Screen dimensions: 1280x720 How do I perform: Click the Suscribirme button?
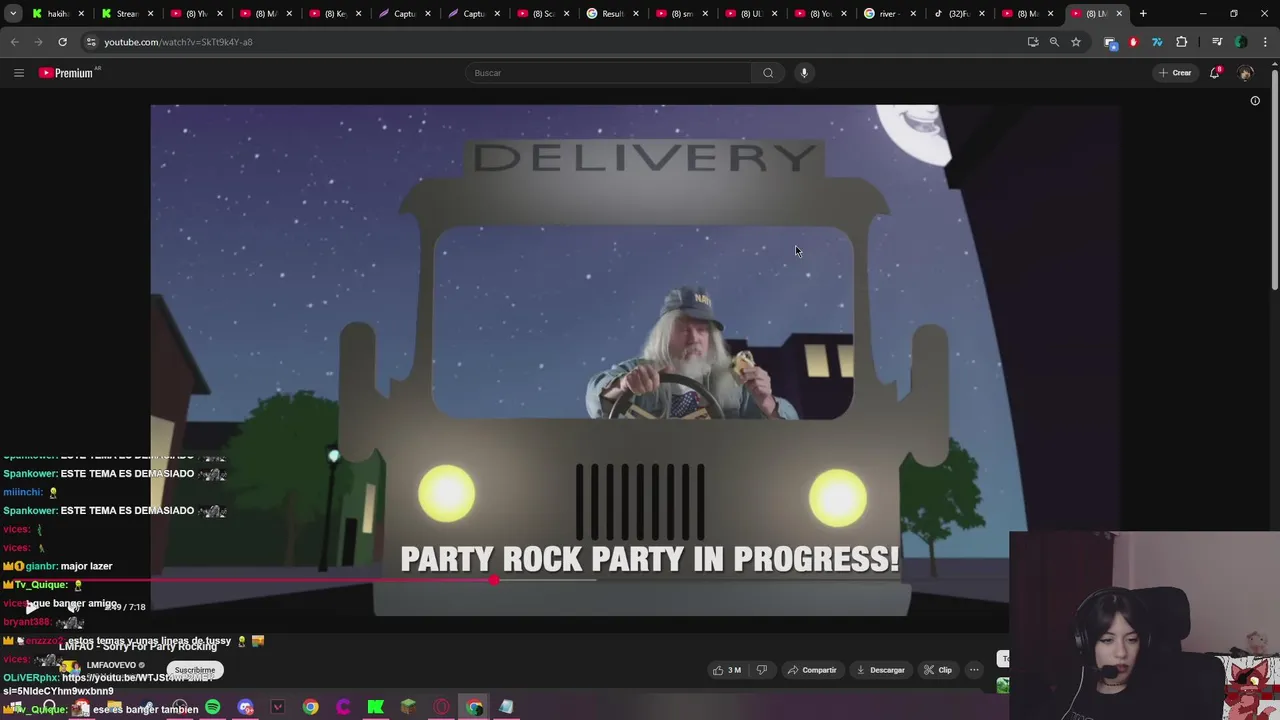195,670
